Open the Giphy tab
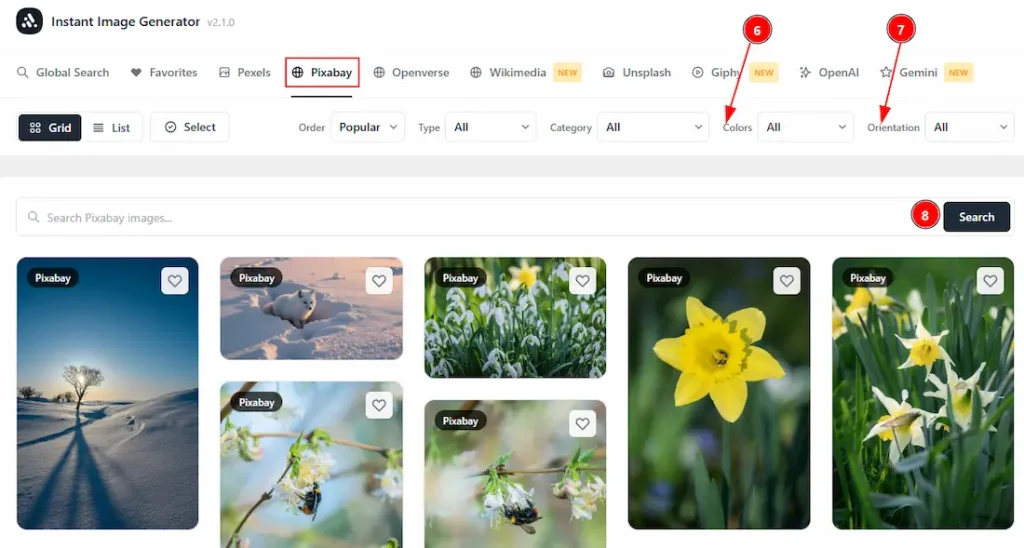This screenshot has width=1024, height=548. [716, 73]
